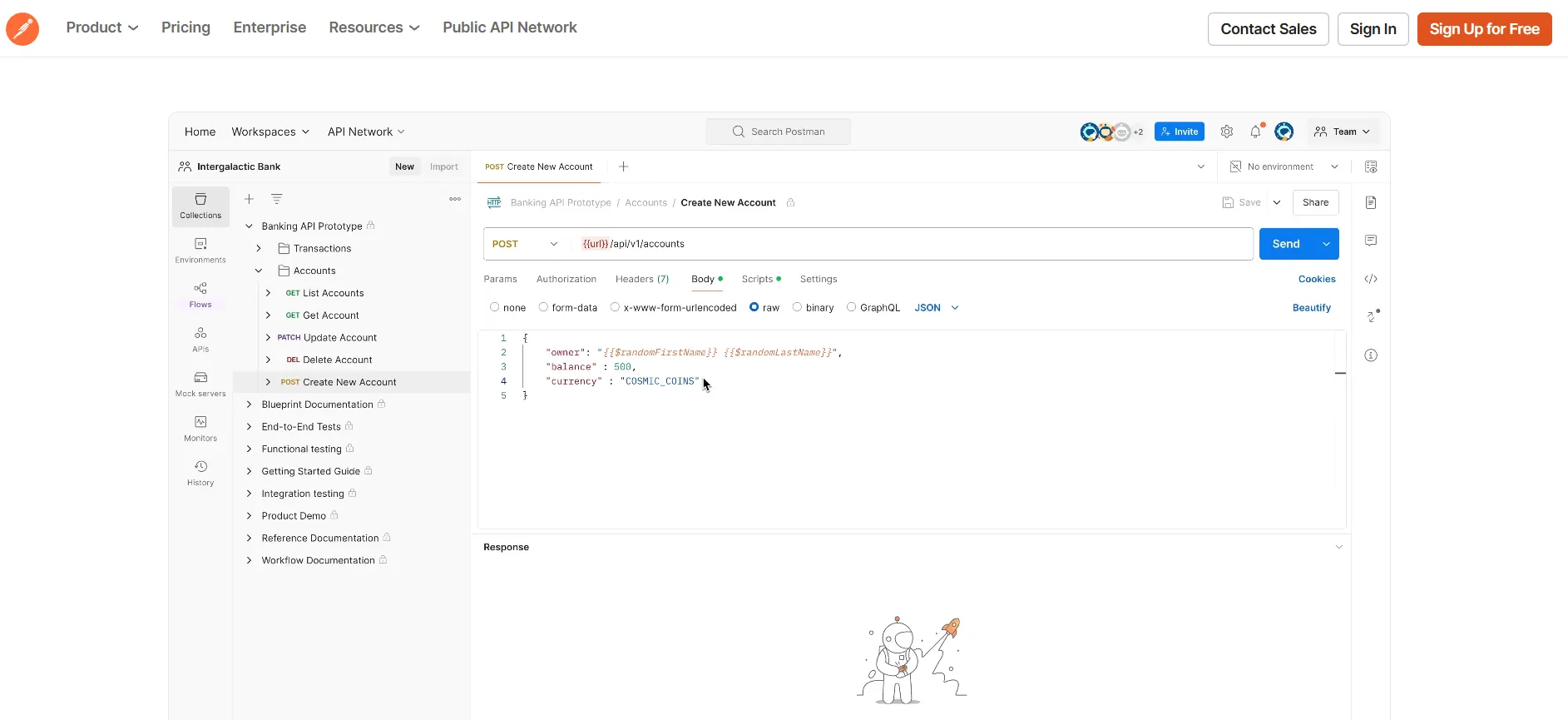Switch to the Headers (7) tab
The image size is (1568, 720).
click(642, 279)
